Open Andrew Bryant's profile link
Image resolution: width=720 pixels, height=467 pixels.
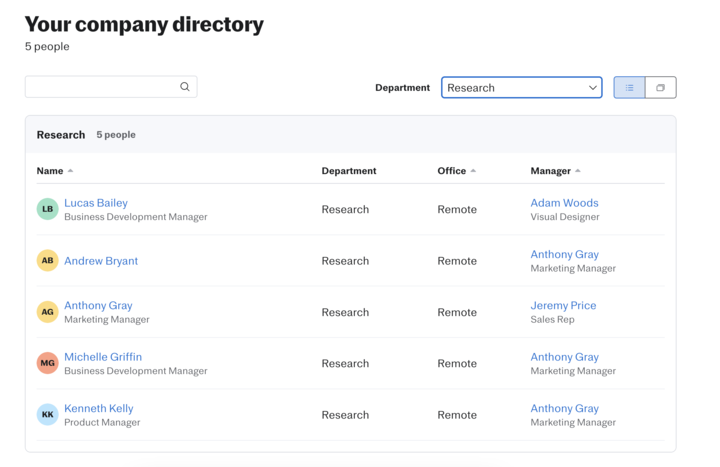click(x=101, y=261)
